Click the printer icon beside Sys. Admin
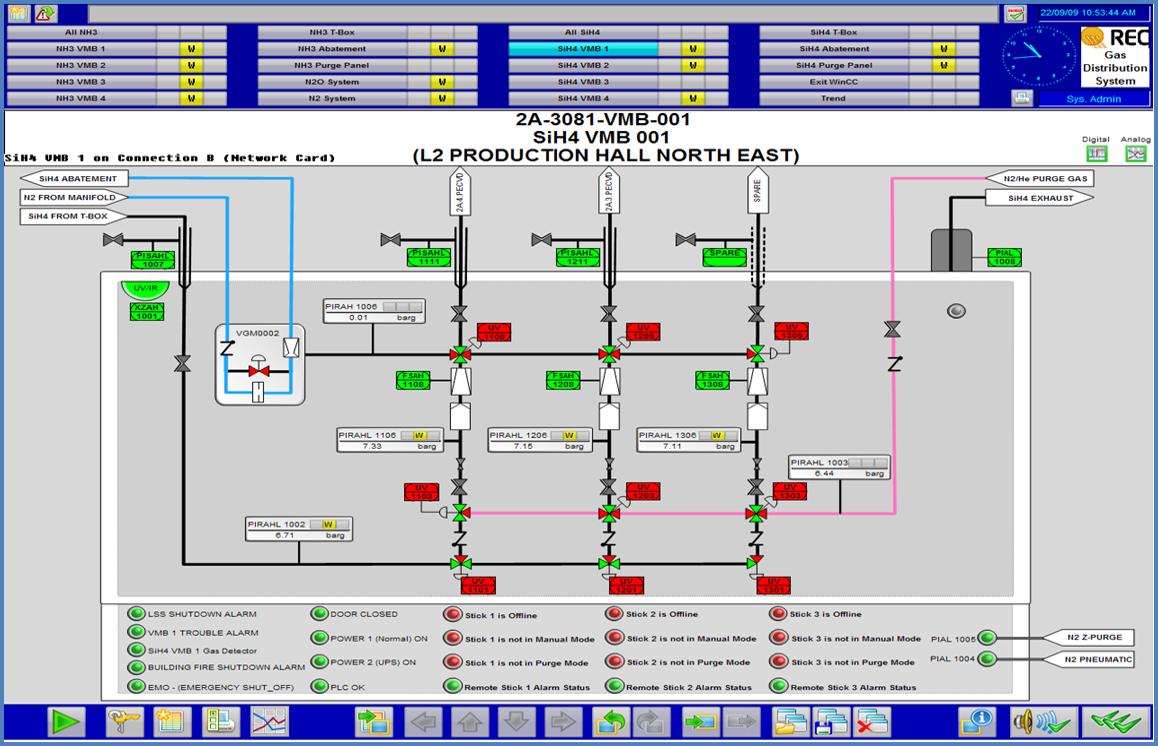Viewport: 1158px width, 746px height. pos(1021,98)
